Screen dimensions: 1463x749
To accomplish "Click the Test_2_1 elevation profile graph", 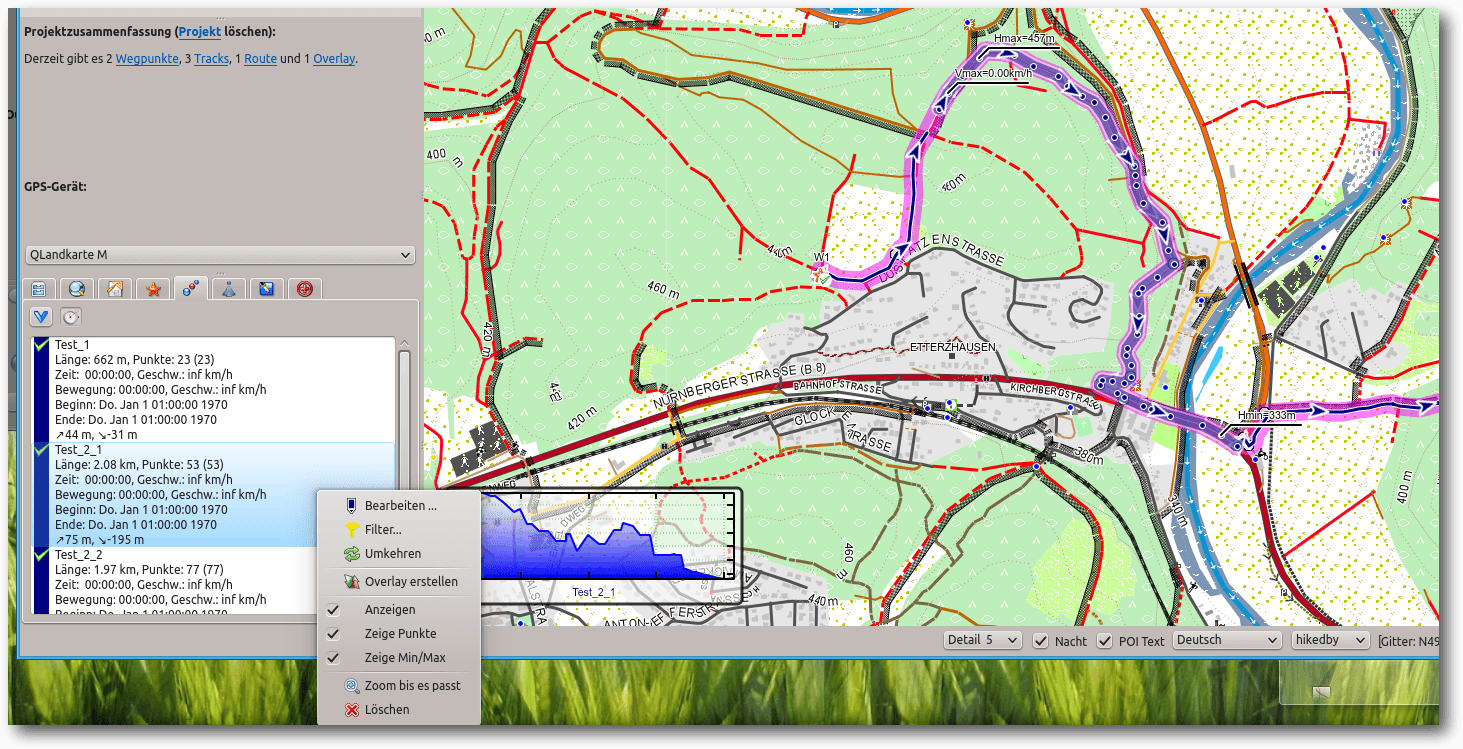I will (610, 535).
